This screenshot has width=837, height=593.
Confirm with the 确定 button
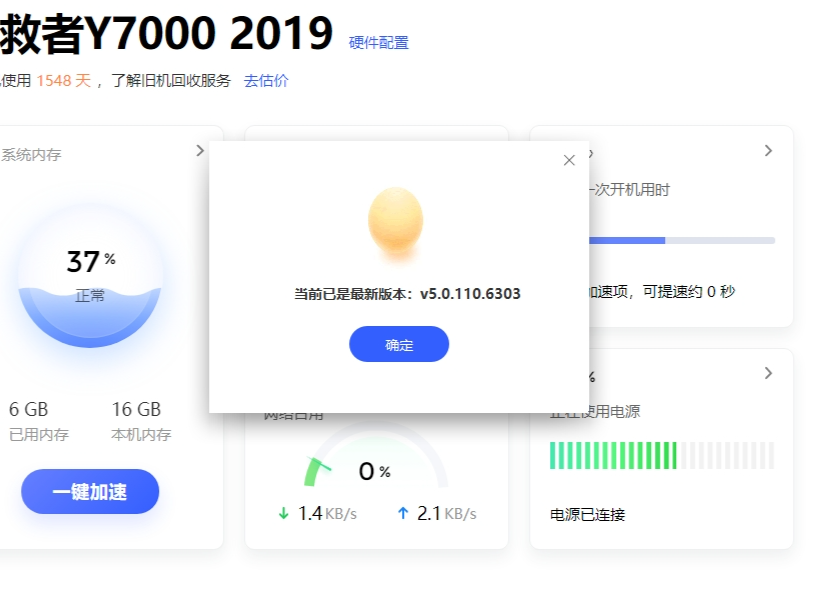pos(399,344)
